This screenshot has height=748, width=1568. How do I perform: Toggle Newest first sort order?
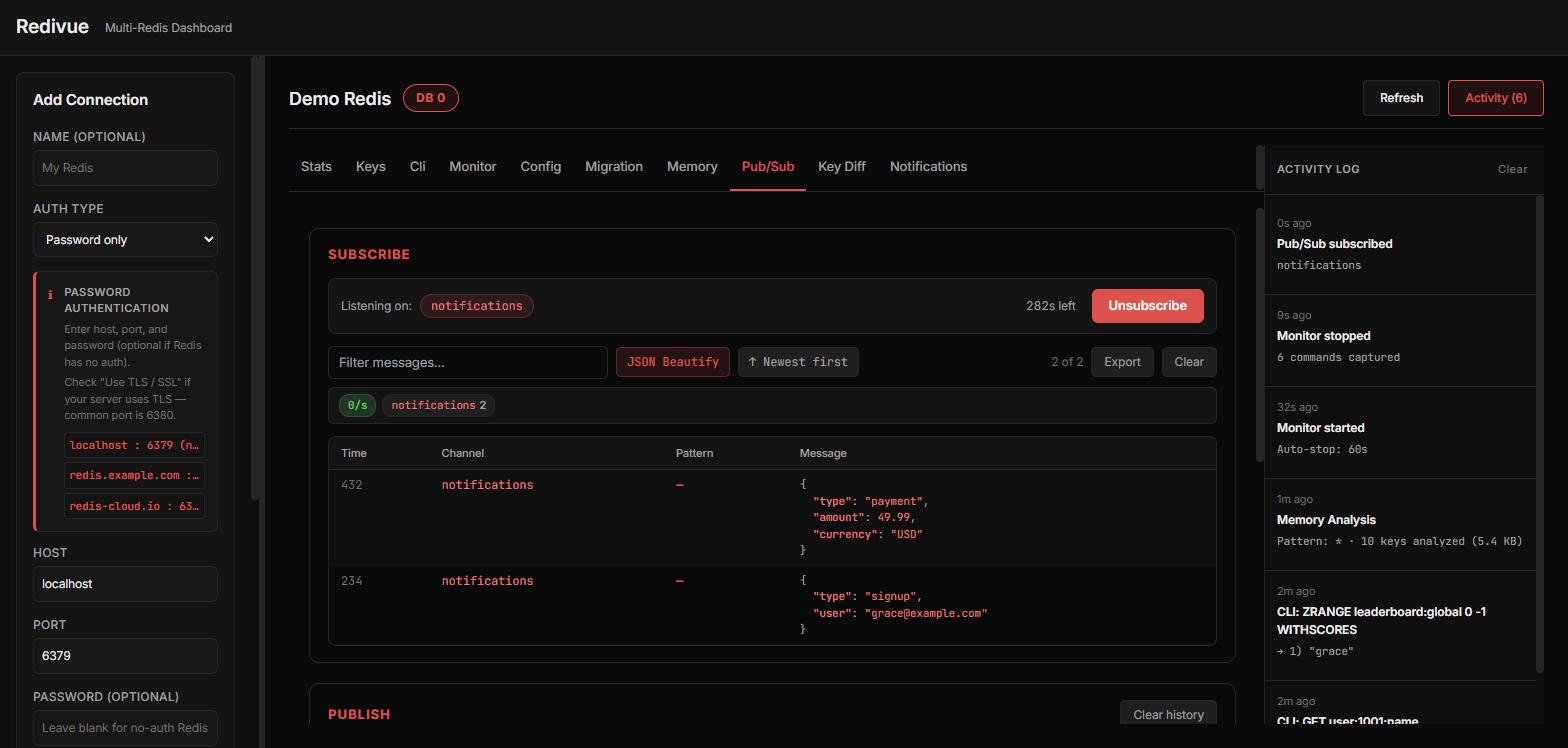(x=798, y=362)
